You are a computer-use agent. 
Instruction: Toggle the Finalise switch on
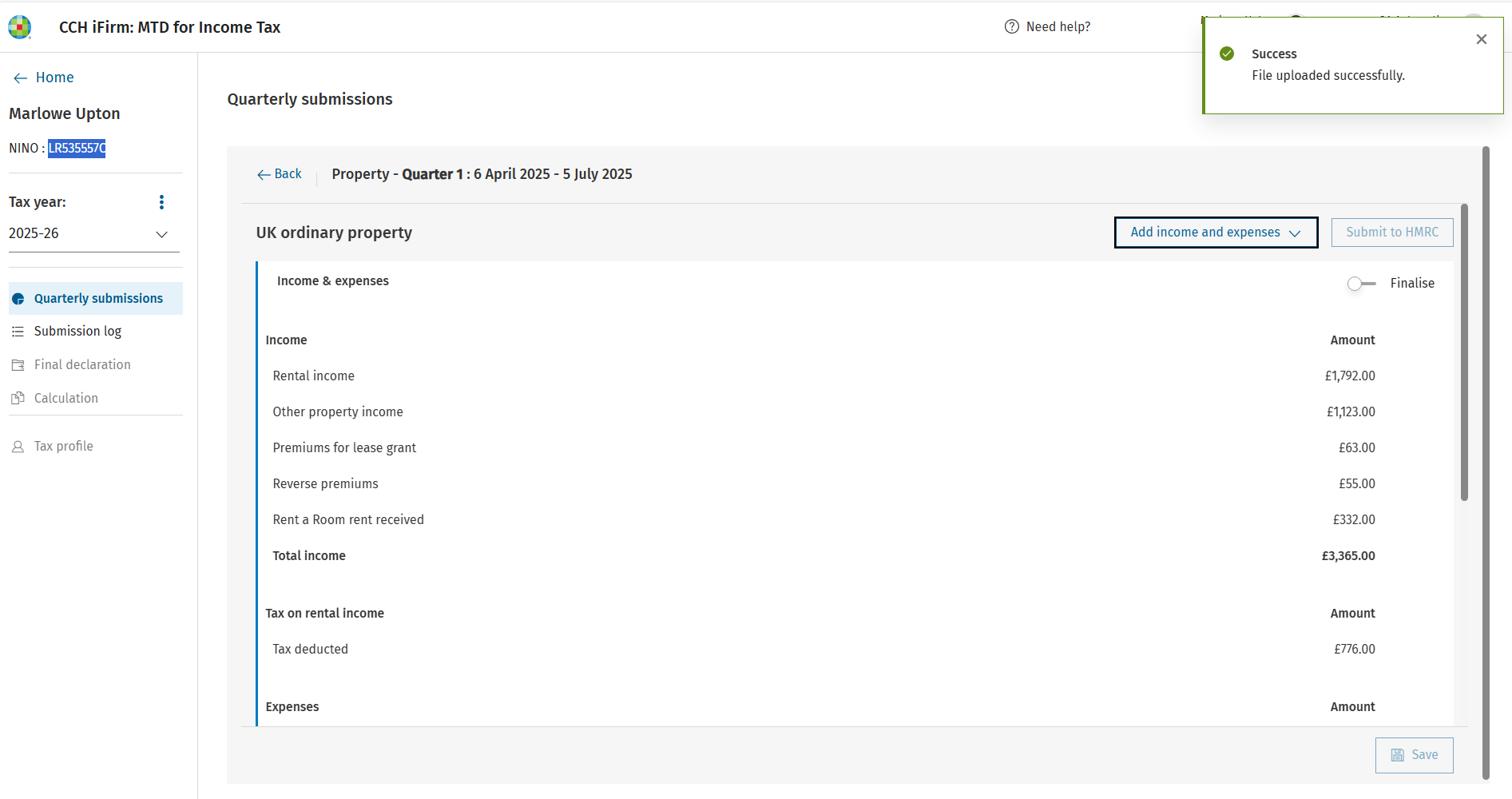pyautogui.click(x=1361, y=284)
